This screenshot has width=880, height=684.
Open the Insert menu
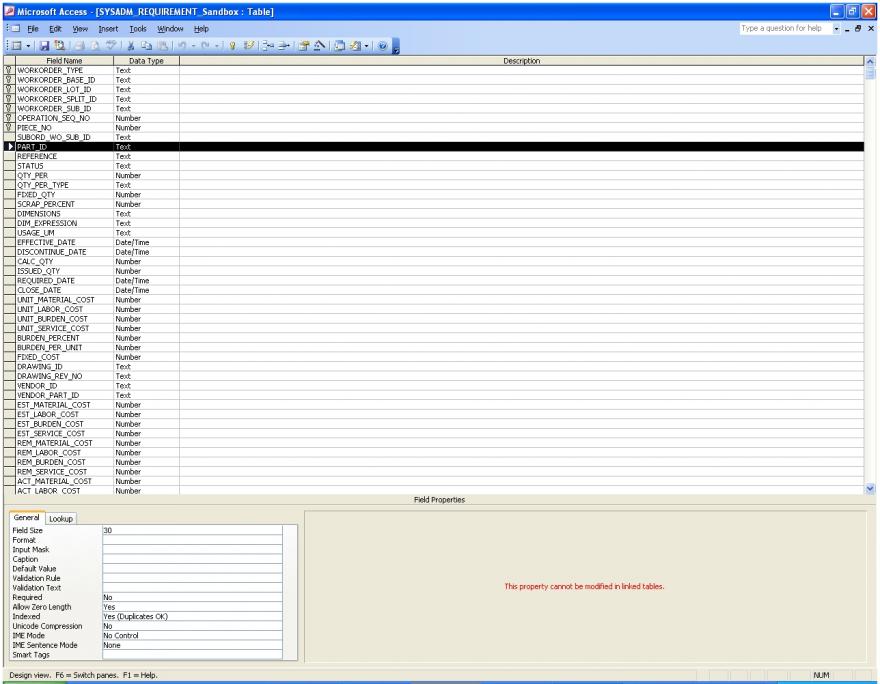click(108, 29)
